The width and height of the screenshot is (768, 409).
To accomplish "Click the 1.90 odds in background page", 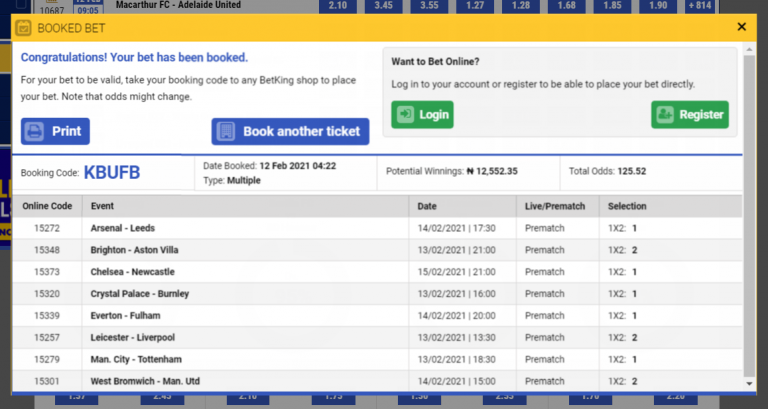I will [658, 5].
